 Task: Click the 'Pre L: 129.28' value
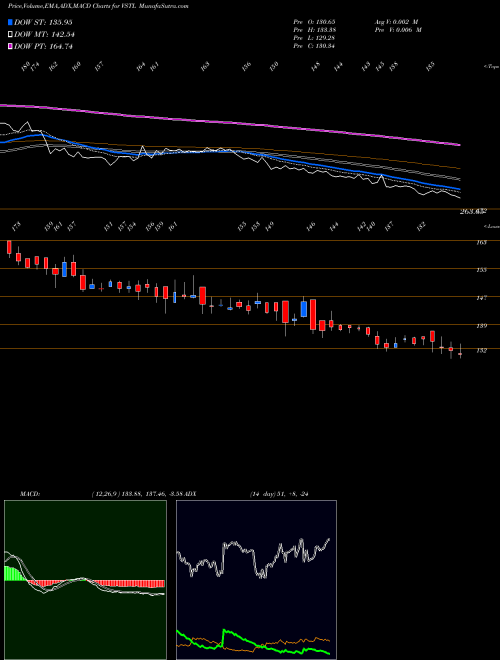pos(314,38)
